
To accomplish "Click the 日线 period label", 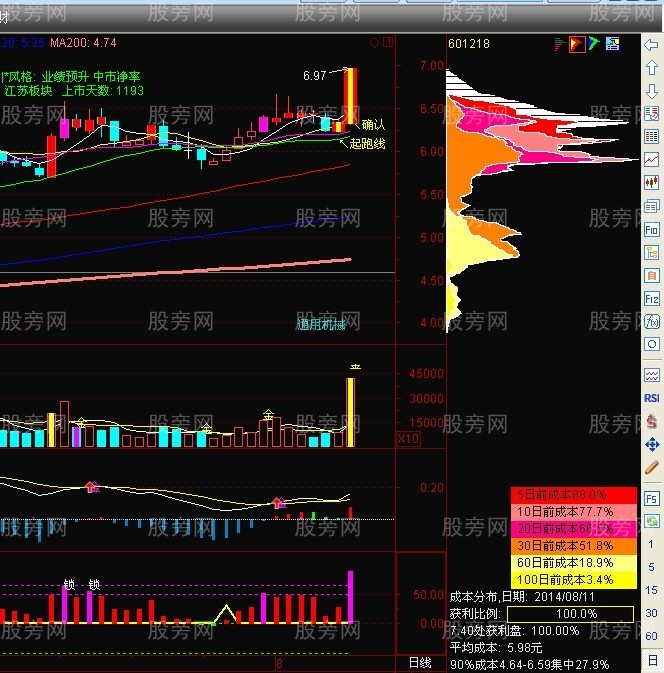I will (x=420, y=663).
